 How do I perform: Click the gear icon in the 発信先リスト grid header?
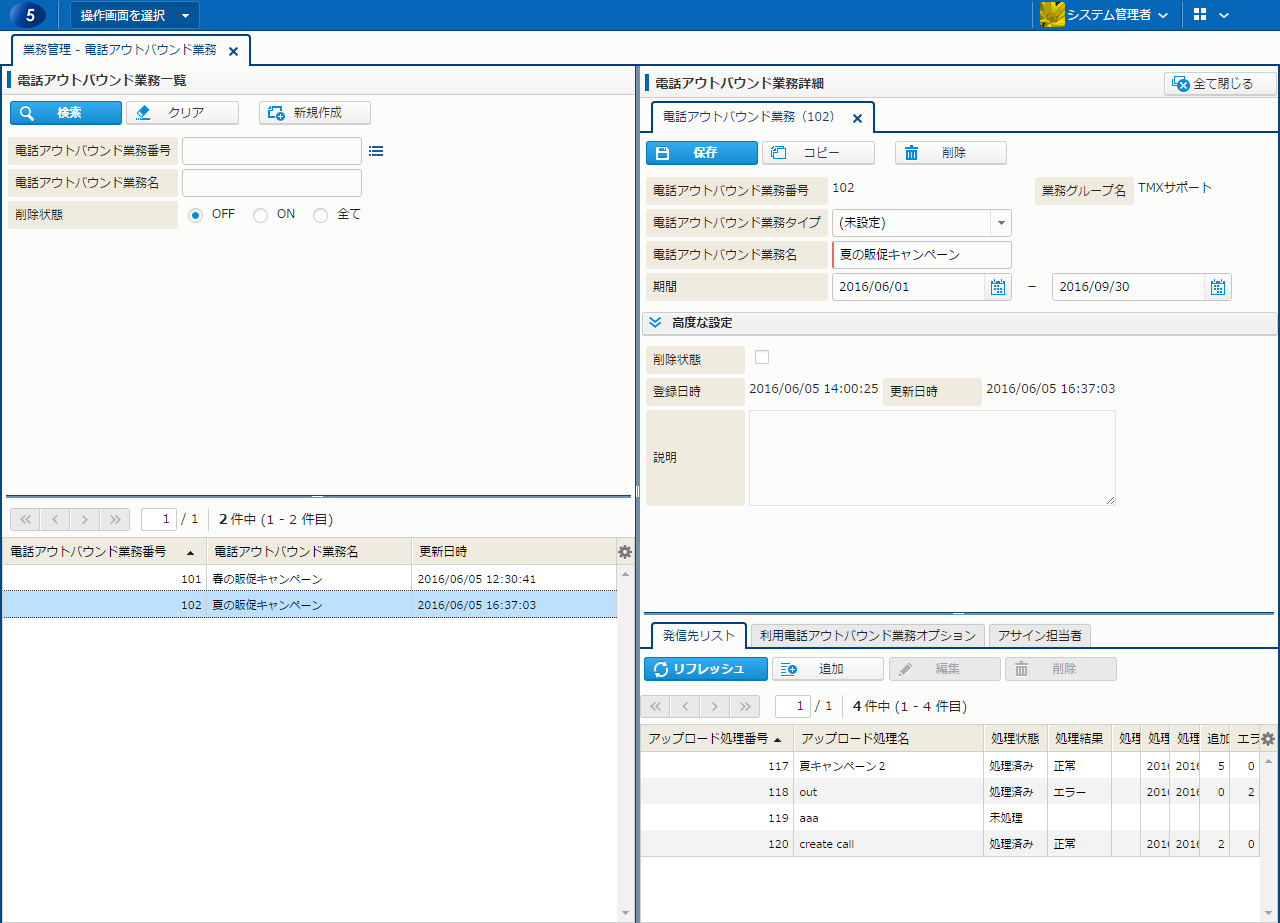[x=1267, y=739]
